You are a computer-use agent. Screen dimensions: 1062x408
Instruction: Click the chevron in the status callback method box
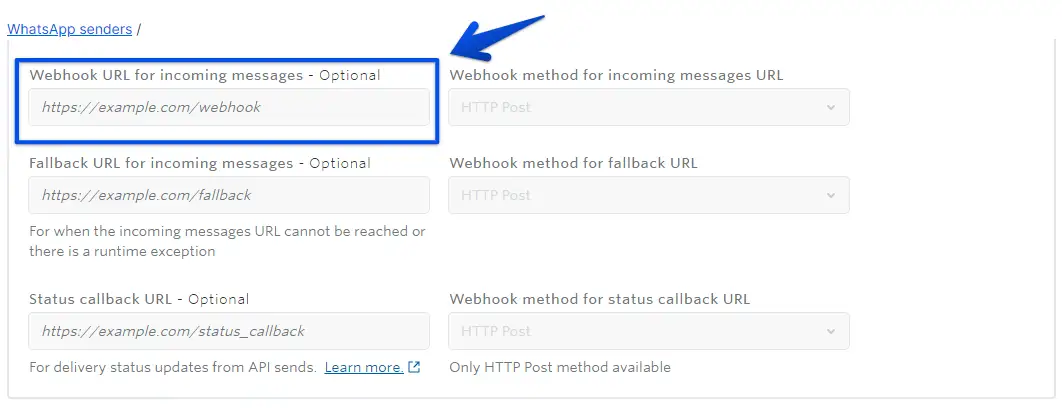(830, 332)
